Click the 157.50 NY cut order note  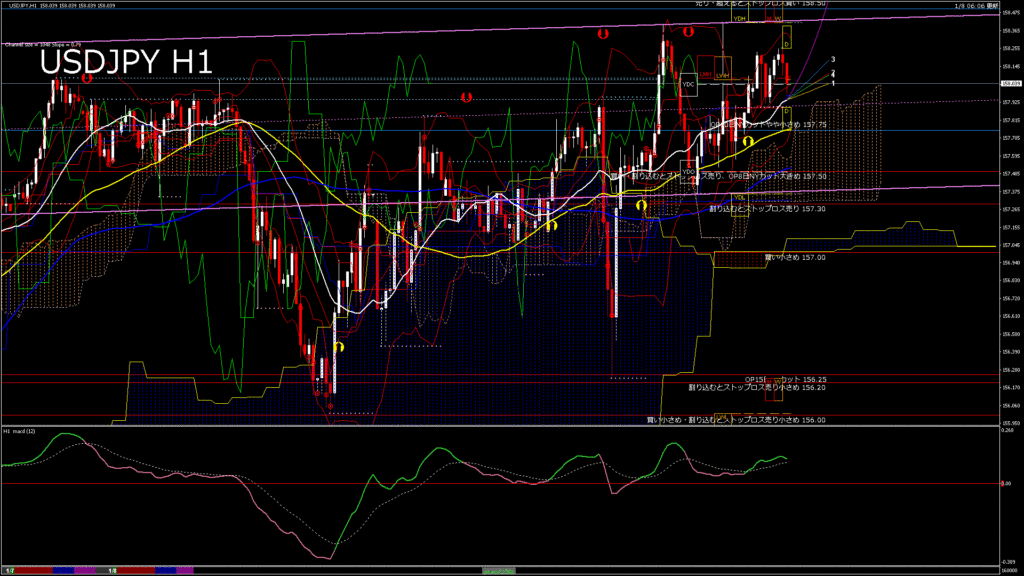tap(718, 176)
